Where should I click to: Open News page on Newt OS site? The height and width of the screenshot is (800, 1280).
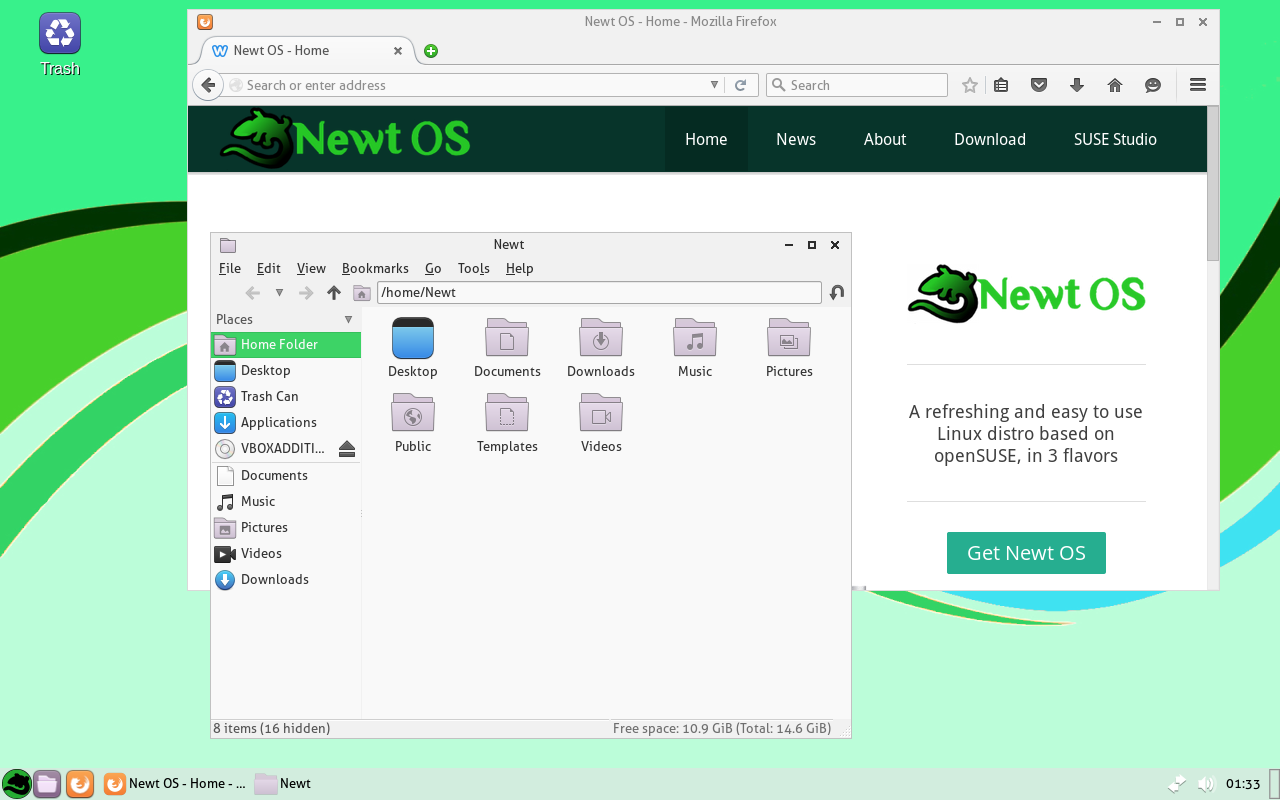click(796, 139)
